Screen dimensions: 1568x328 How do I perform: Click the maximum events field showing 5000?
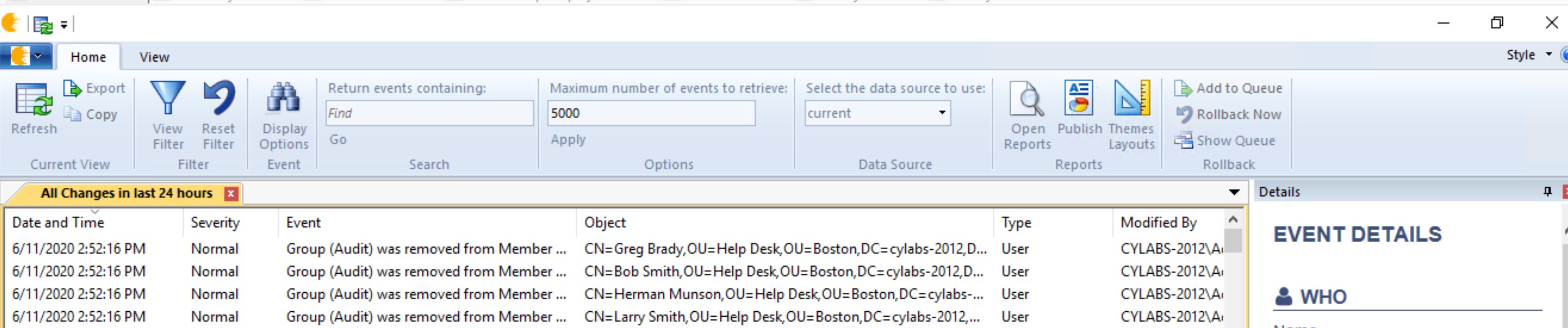coord(651,113)
